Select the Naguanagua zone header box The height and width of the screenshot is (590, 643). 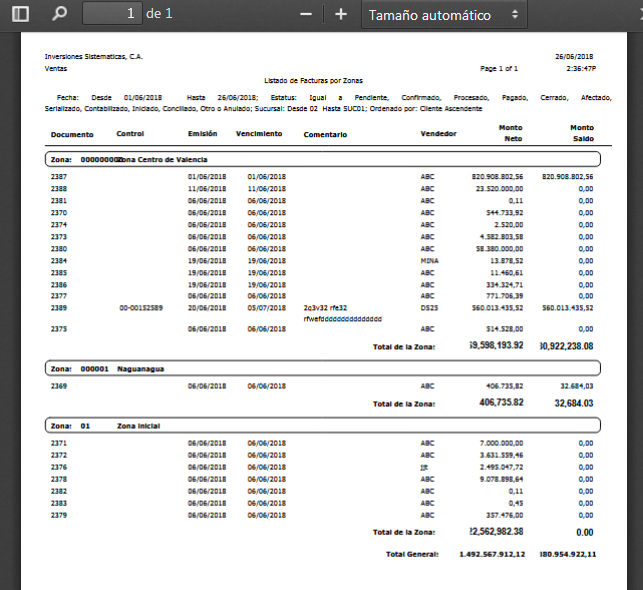(x=322, y=368)
